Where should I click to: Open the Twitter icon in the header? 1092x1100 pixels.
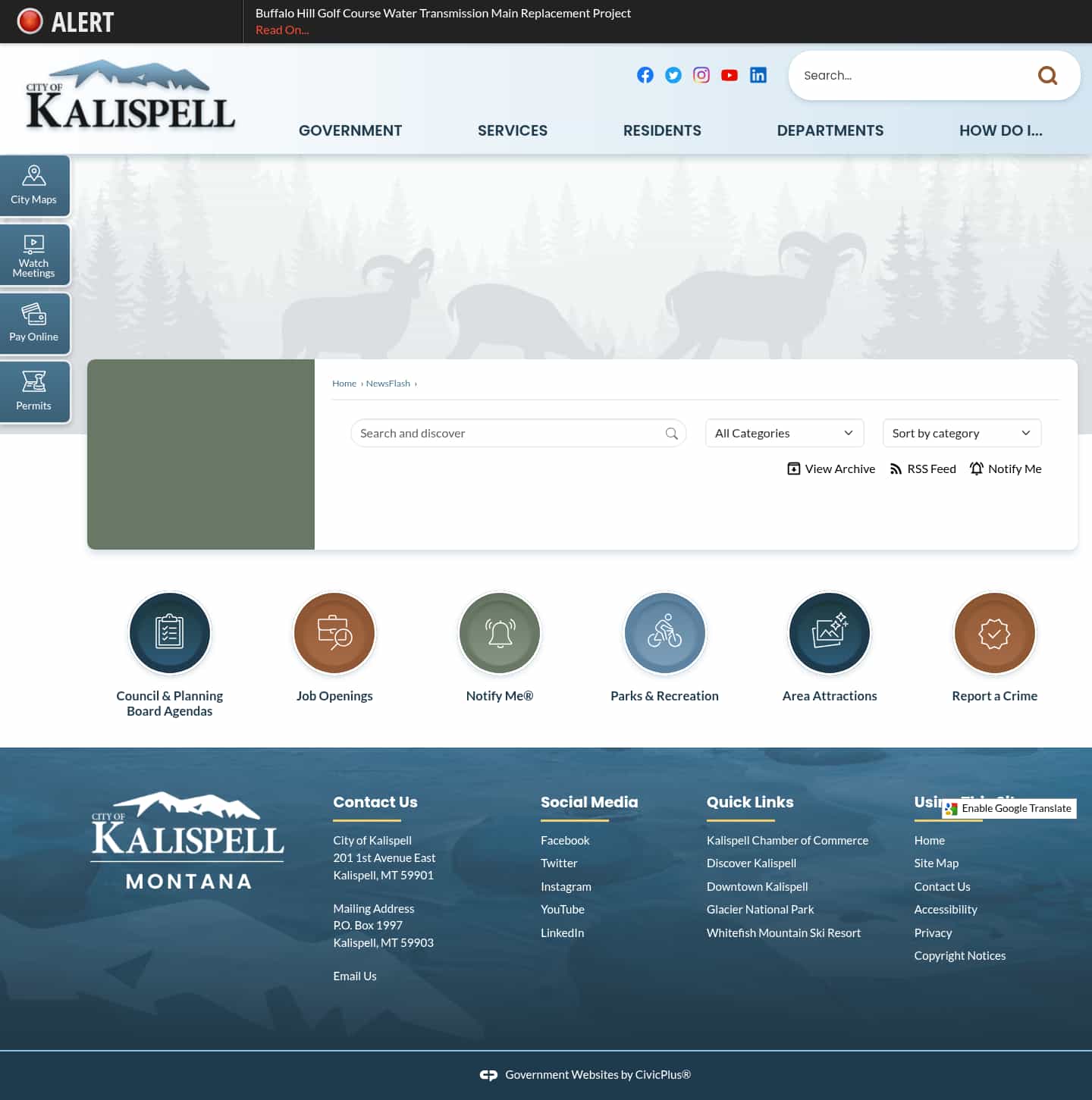(x=673, y=75)
